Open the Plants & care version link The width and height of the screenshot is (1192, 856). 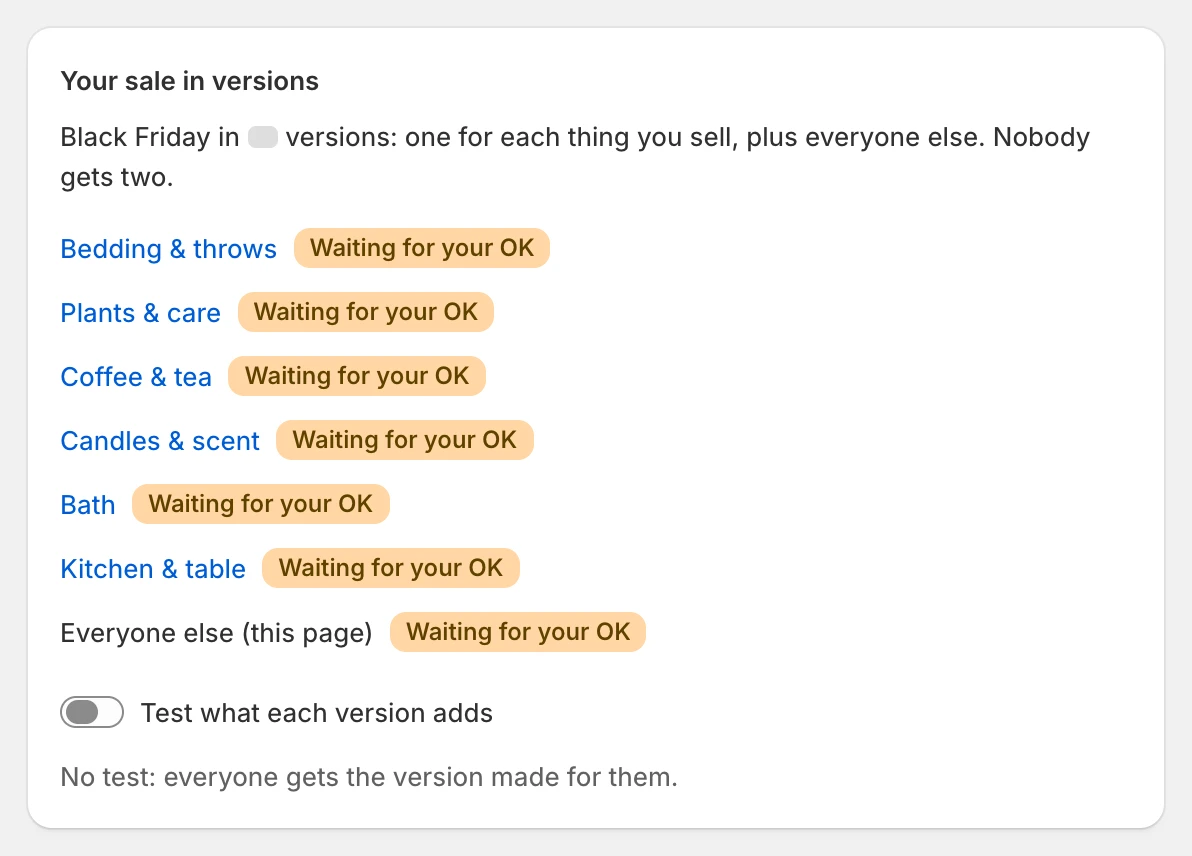click(x=141, y=312)
